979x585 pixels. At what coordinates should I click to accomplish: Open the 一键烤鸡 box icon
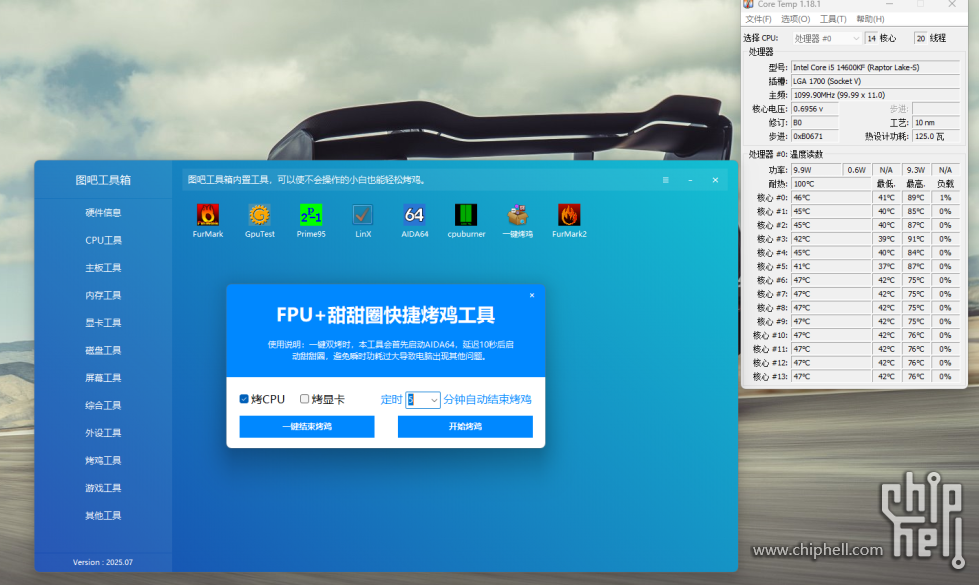[518, 215]
